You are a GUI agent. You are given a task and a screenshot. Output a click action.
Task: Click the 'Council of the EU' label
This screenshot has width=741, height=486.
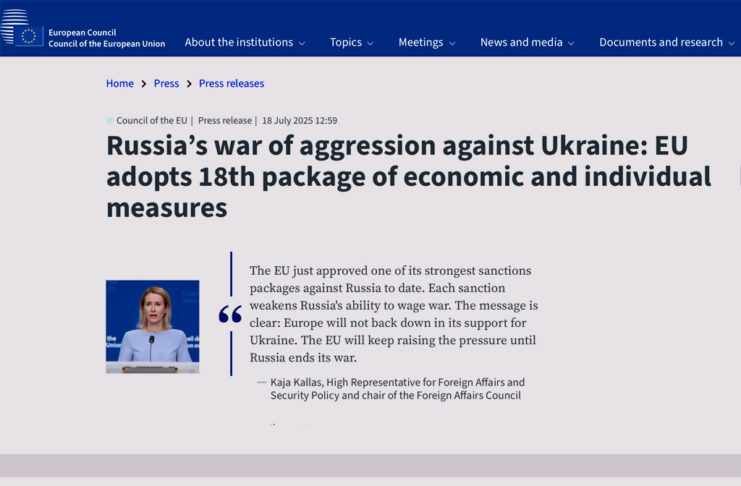(152, 121)
